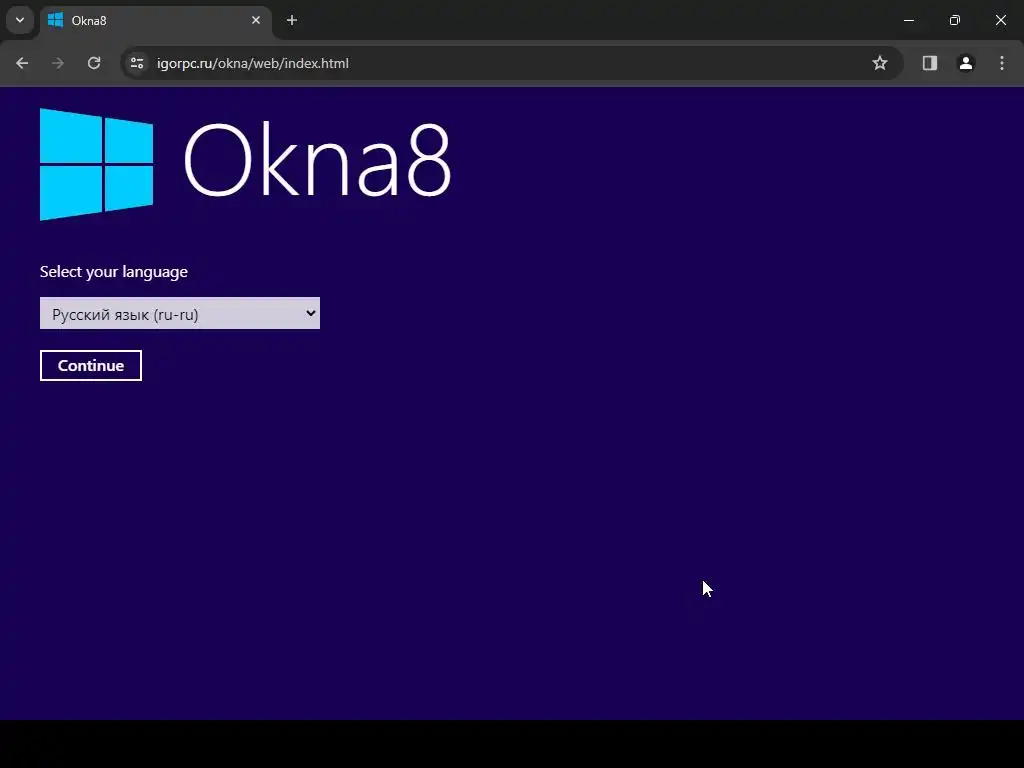The image size is (1024, 768).
Task: Click the large Okna8 title text
Action: click(x=317, y=160)
